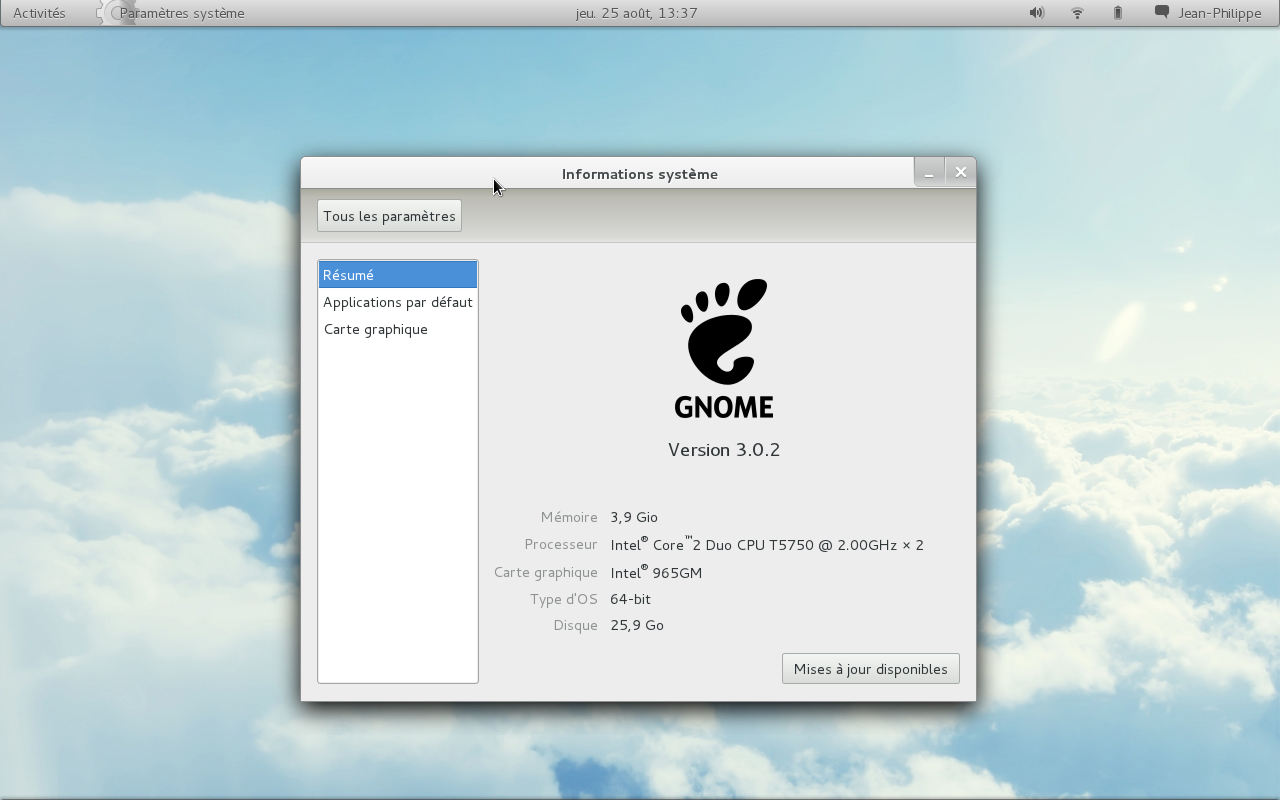The height and width of the screenshot is (800, 1280).
Task: Minimize the Informations système window
Action: pos(929,171)
